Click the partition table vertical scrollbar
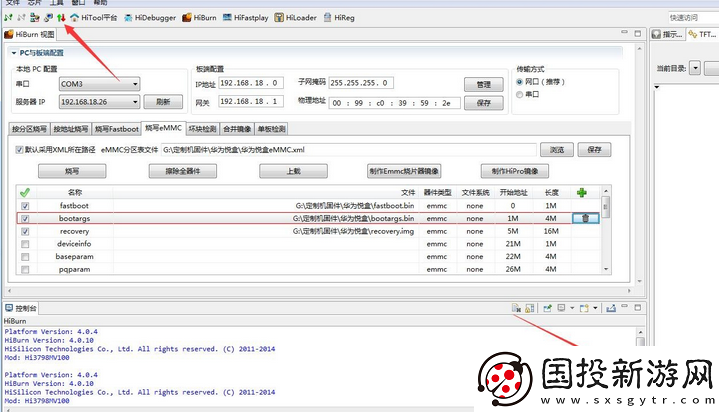The height and width of the screenshot is (412, 724). pos(606,230)
